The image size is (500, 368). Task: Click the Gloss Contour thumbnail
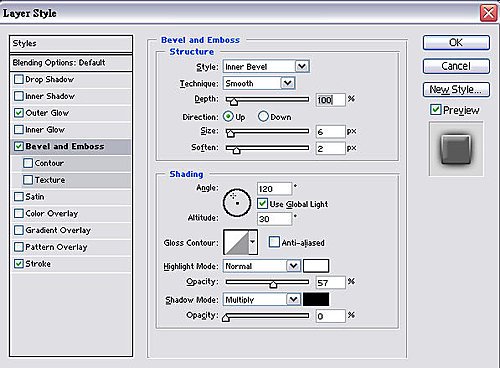[x=236, y=242]
